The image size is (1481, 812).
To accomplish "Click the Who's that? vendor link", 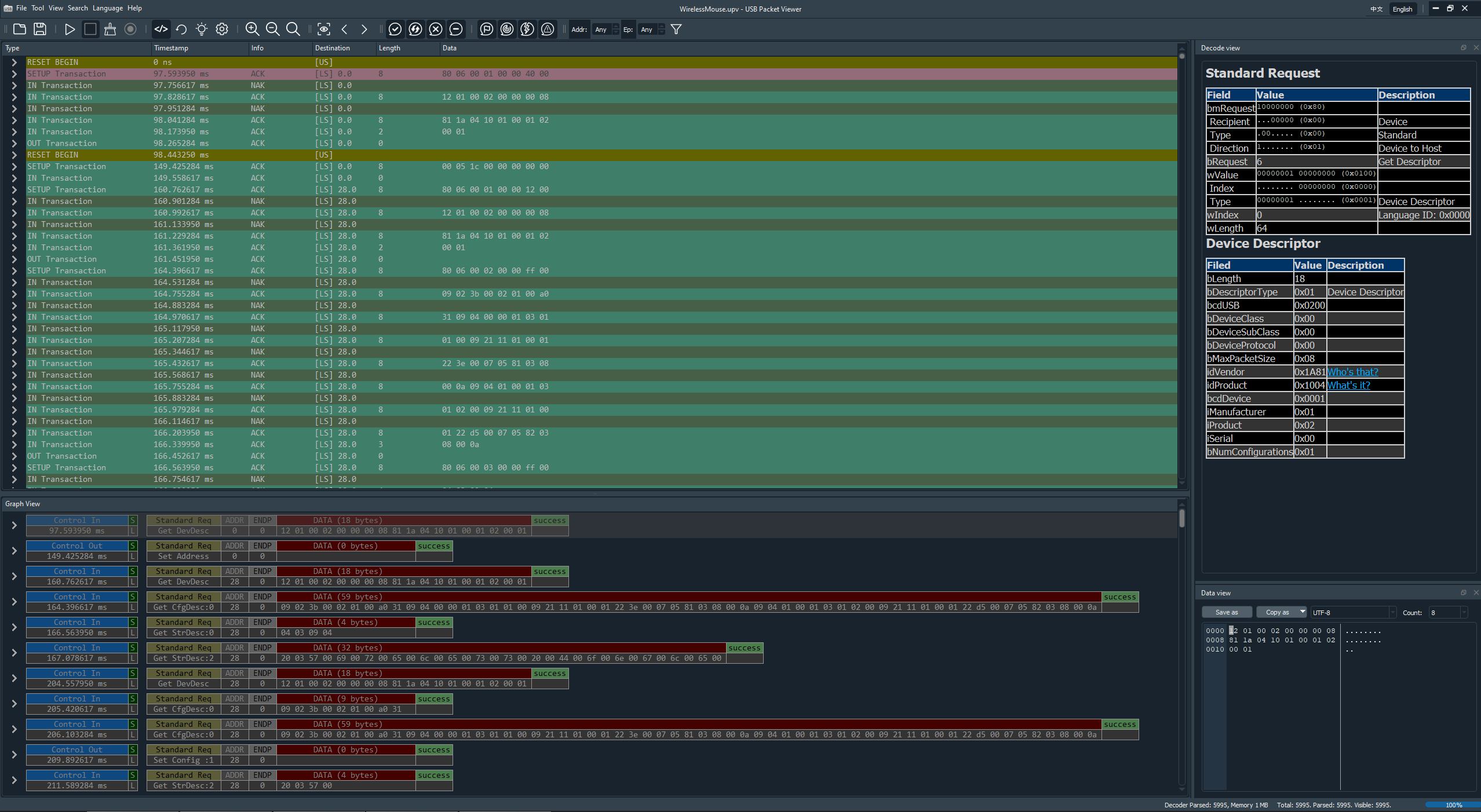I will coord(1352,372).
